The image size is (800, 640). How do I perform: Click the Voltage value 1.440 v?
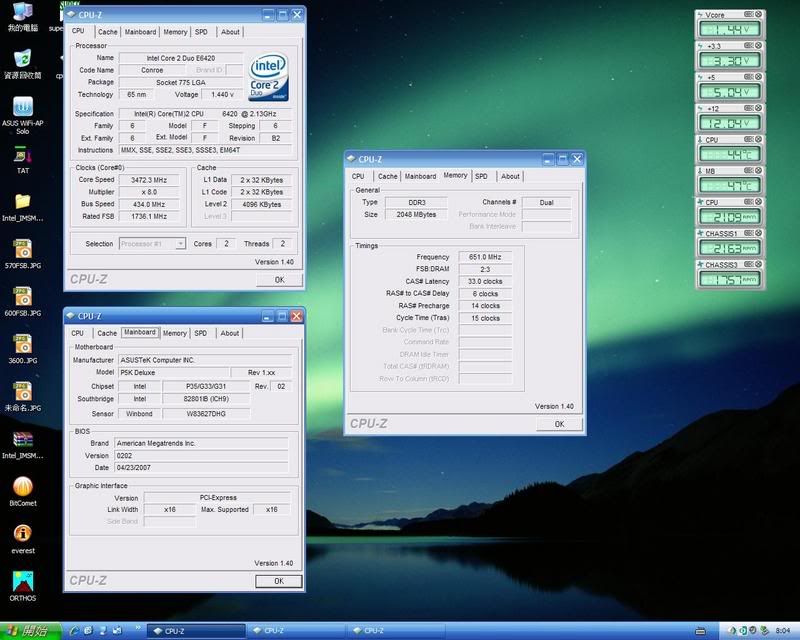(x=222, y=94)
